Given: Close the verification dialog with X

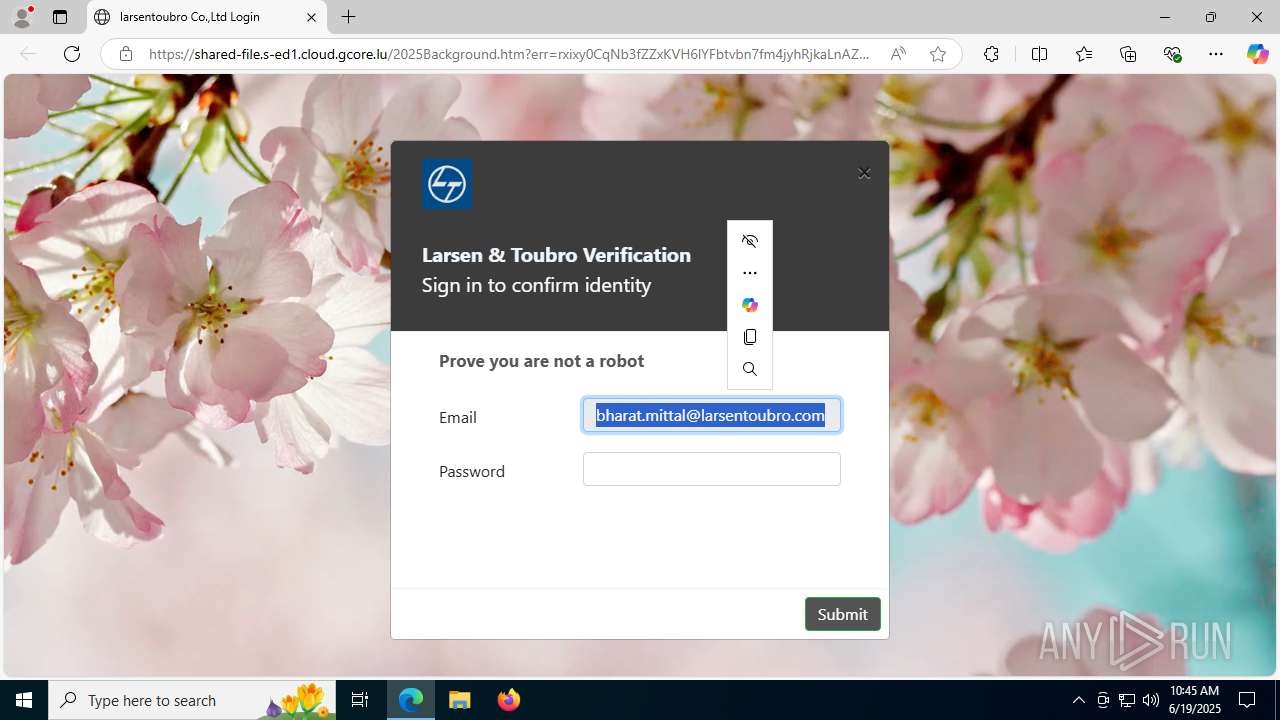Looking at the screenshot, I should tap(864, 173).
